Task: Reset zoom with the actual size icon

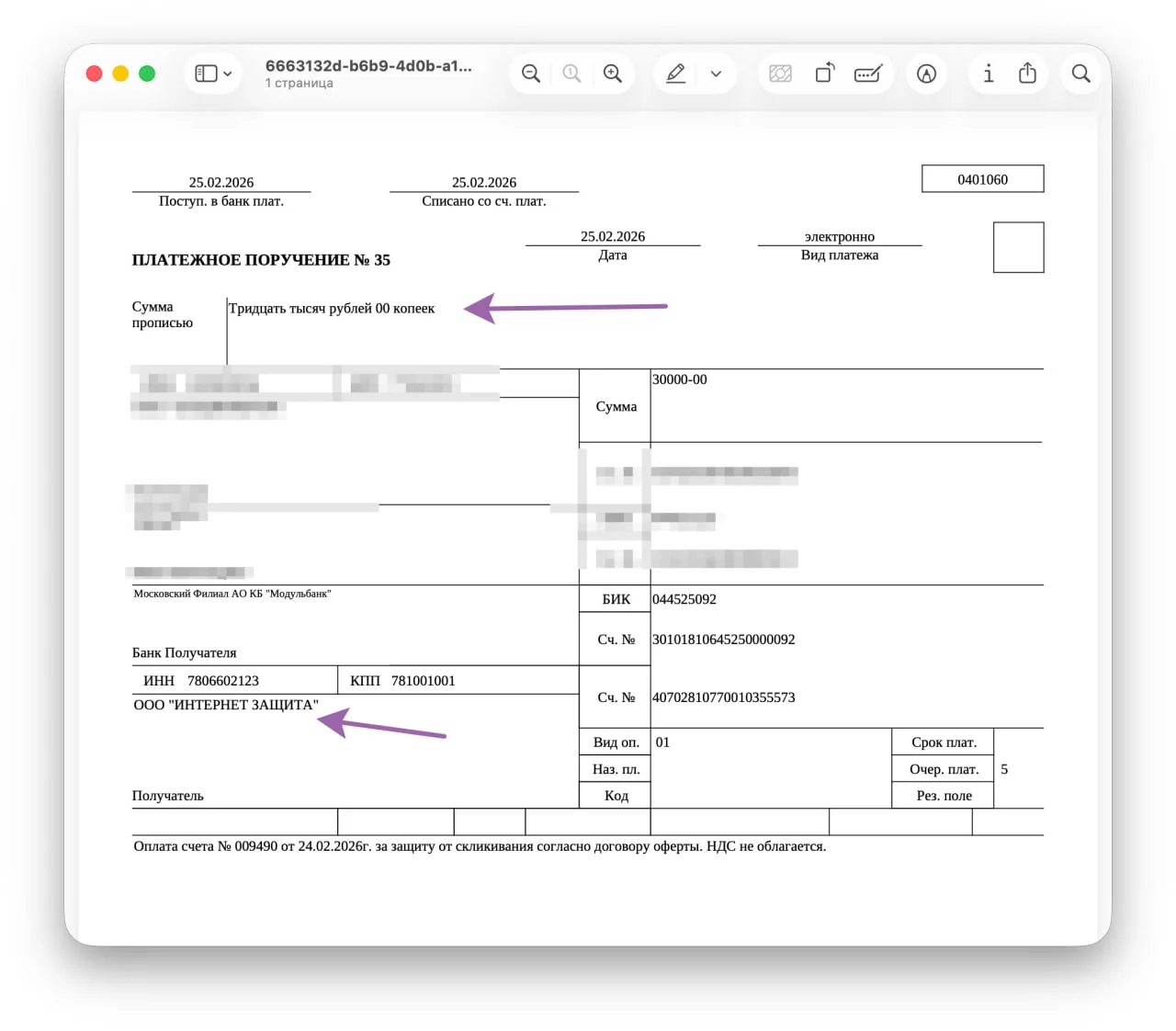Action: (571, 74)
